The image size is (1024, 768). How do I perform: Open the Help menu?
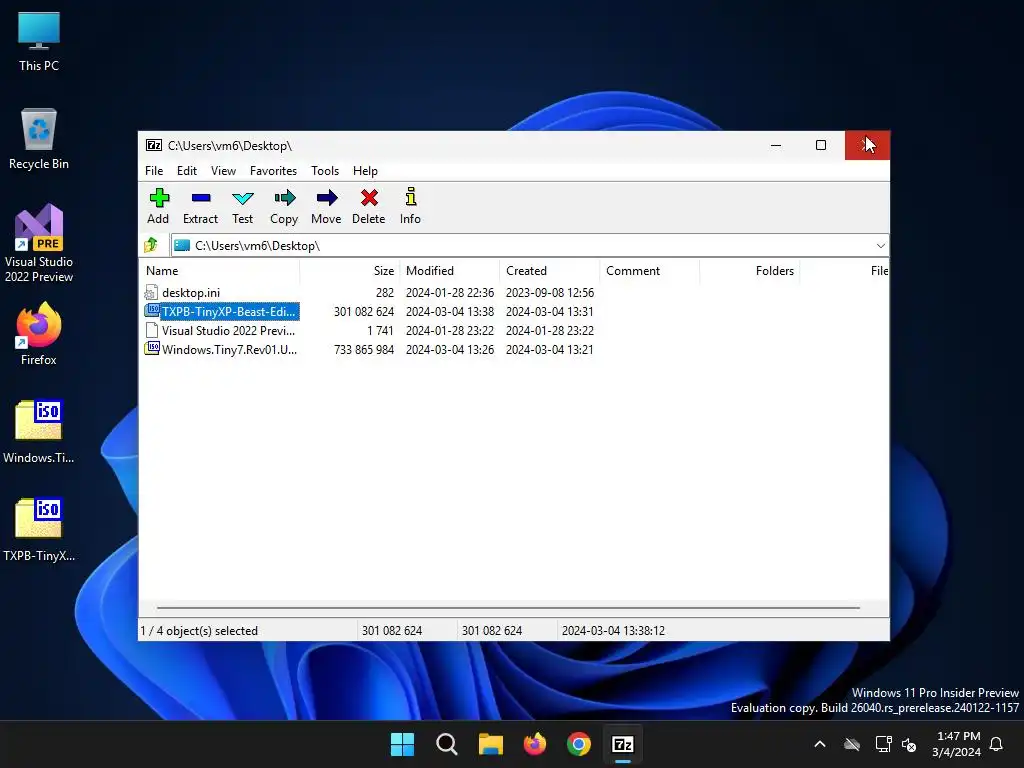coord(365,170)
